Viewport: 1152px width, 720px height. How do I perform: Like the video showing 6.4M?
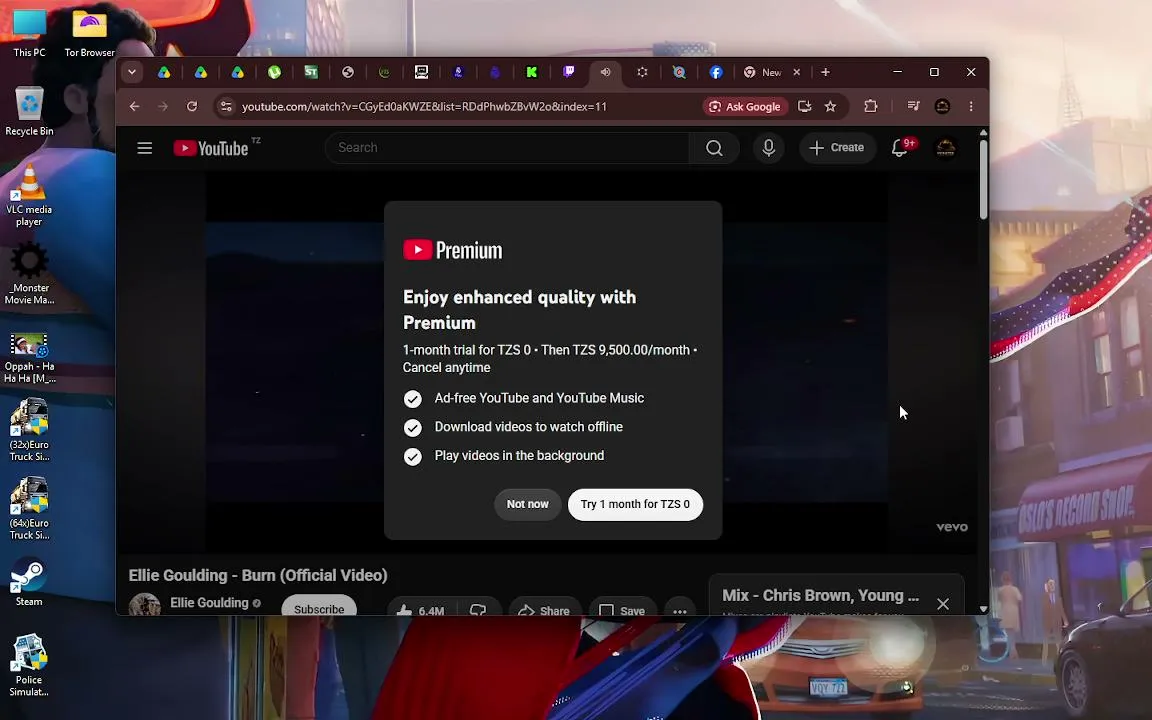[421, 610]
